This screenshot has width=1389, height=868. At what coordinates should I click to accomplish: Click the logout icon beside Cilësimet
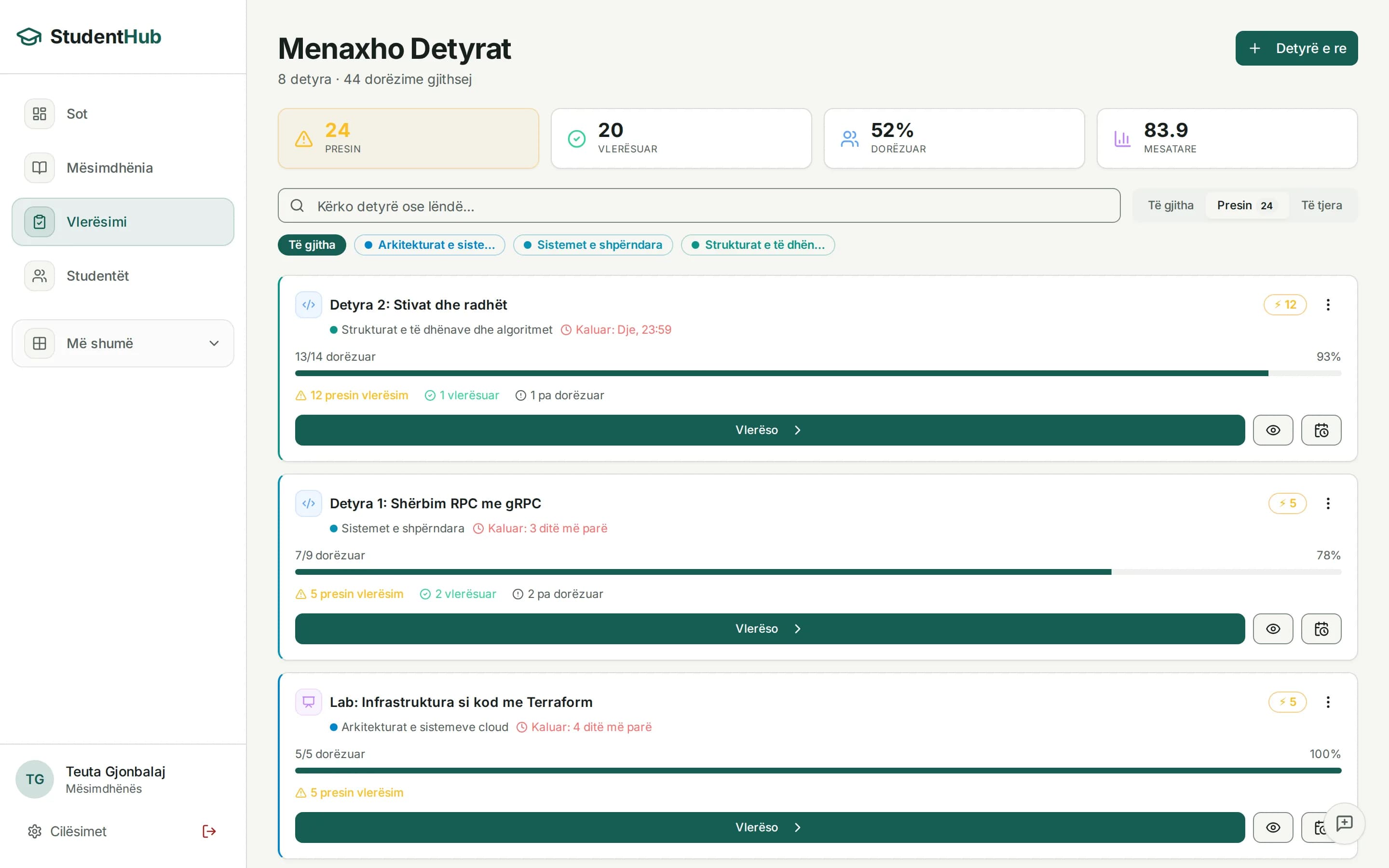coord(209,831)
